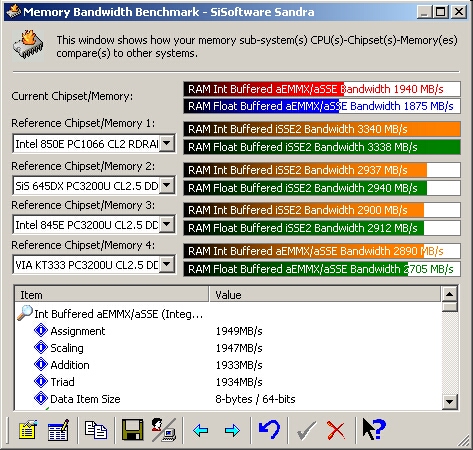473x450 pixels.
Task: Go forward with the right arrow icon
Action: [232, 430]
